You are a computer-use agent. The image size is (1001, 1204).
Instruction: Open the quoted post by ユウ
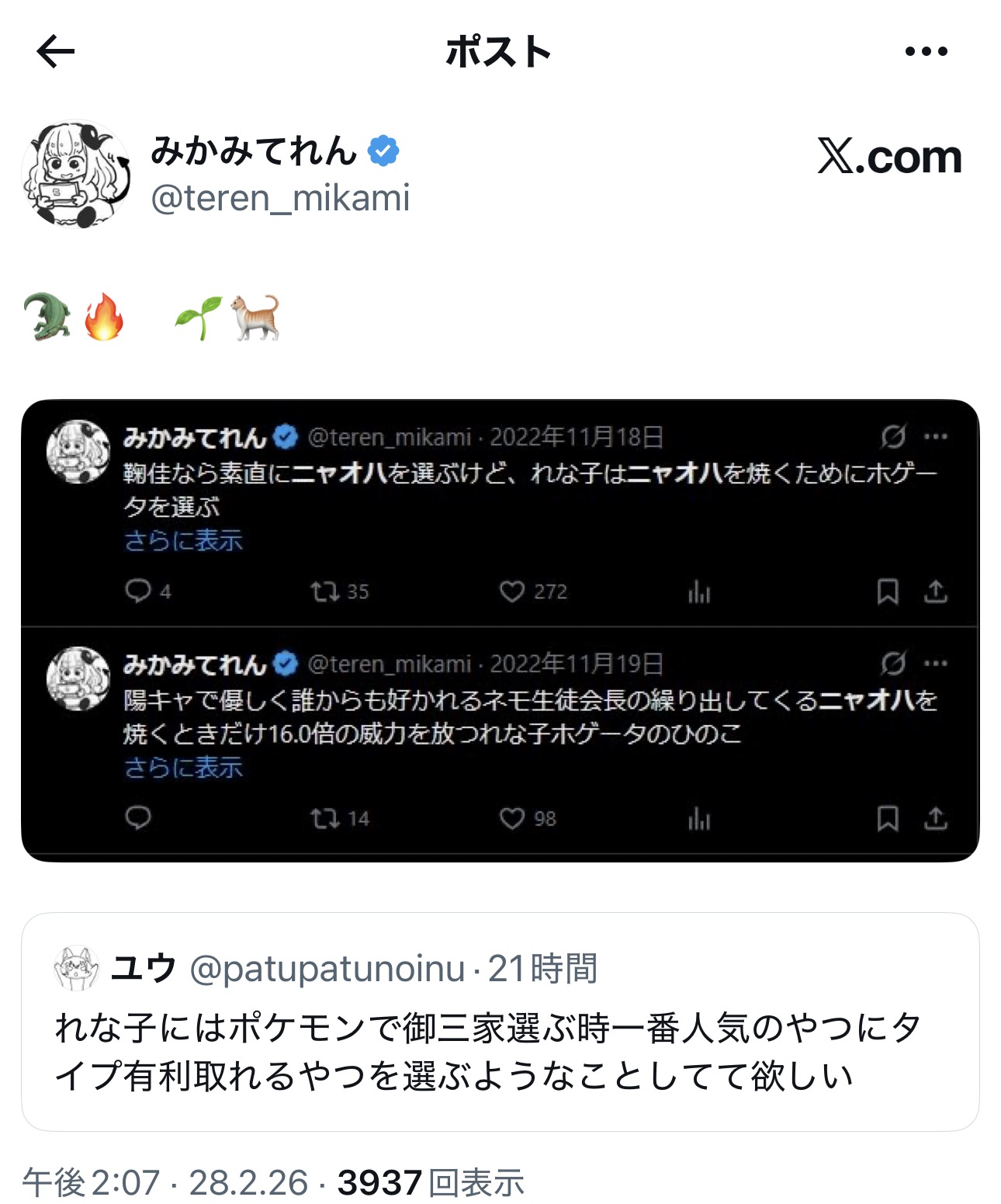[x=500, y=1022]
